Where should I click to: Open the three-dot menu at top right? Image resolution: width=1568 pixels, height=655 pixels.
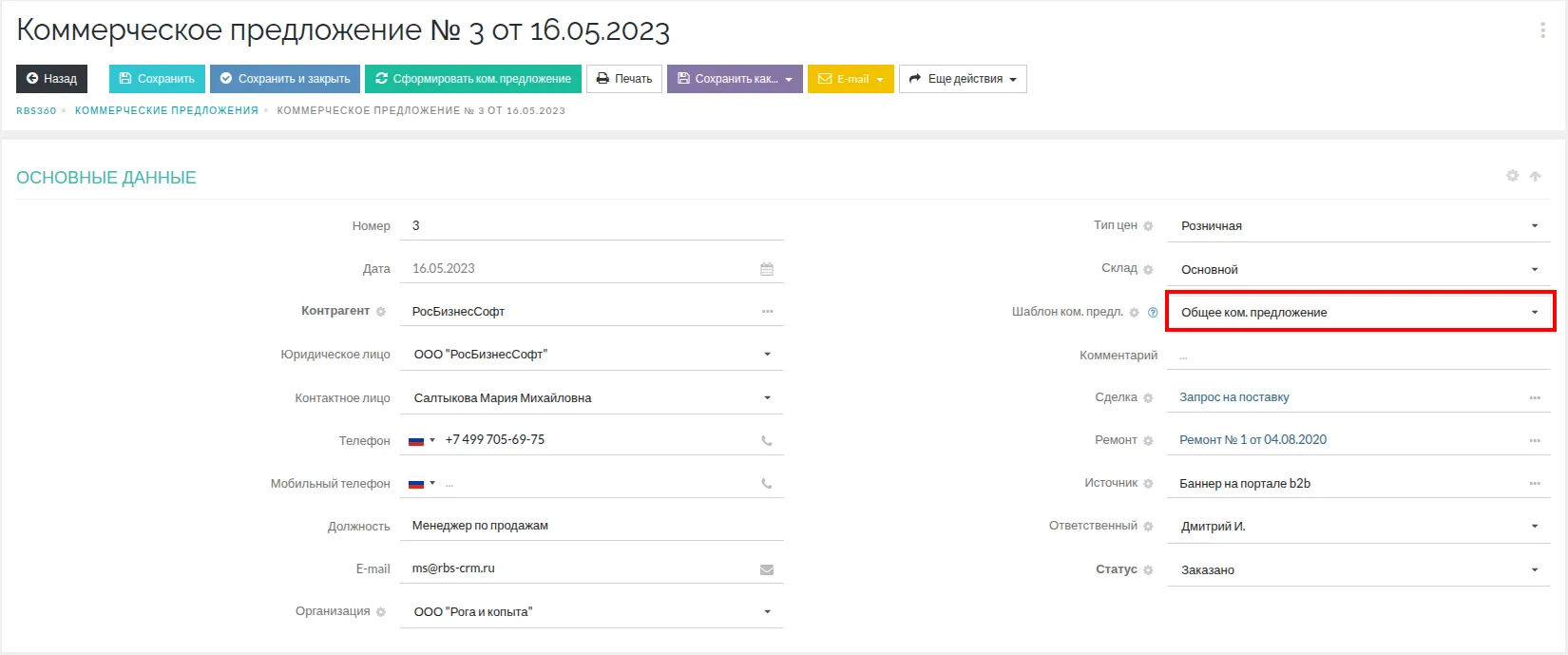1542,30
